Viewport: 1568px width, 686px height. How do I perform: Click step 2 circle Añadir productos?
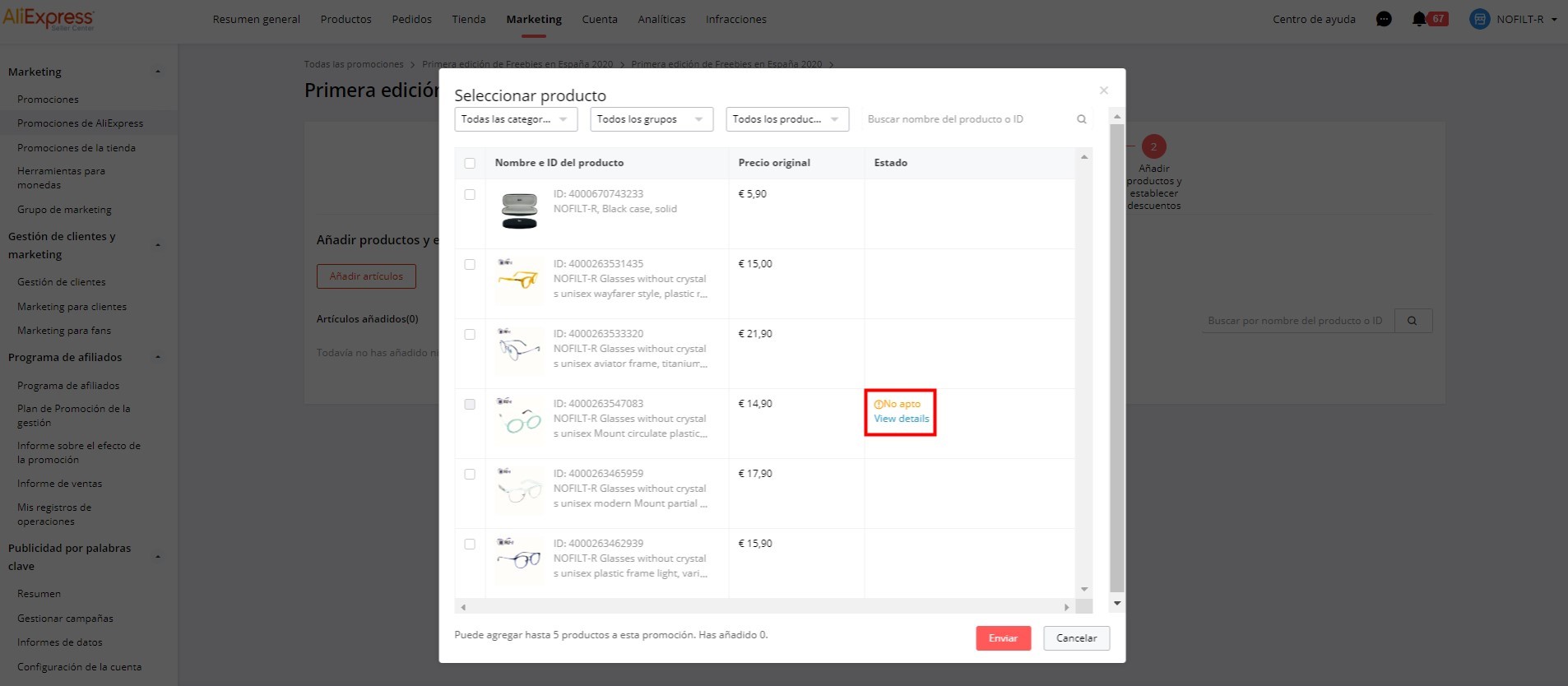point(1153,146)
